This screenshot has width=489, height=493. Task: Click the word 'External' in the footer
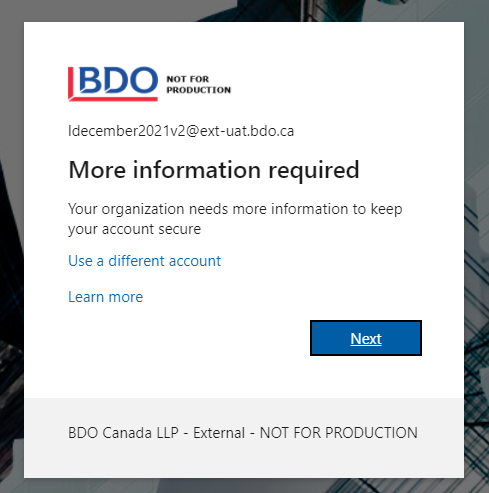[219, 433]
